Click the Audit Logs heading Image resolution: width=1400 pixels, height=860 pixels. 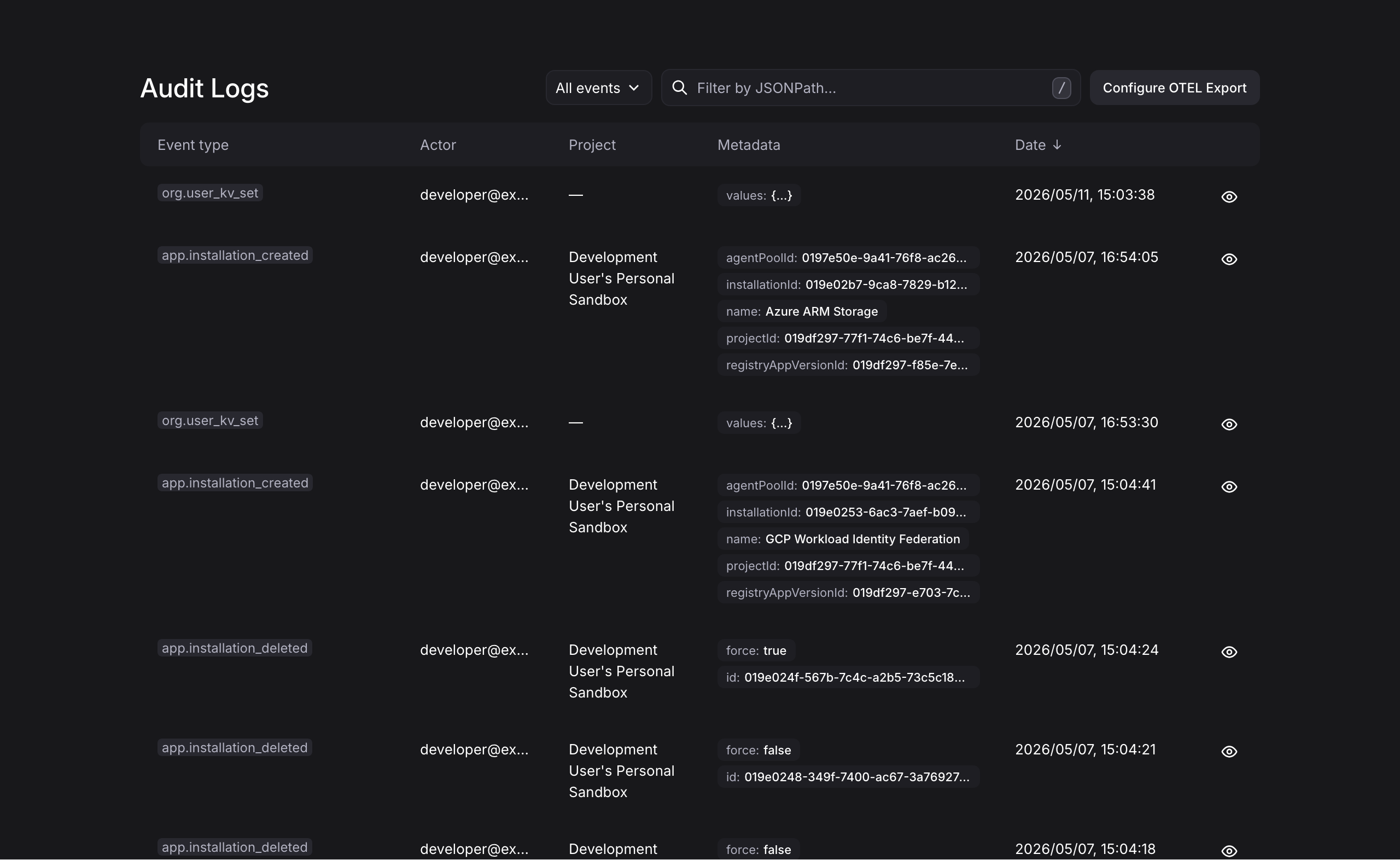coord(204,88)
